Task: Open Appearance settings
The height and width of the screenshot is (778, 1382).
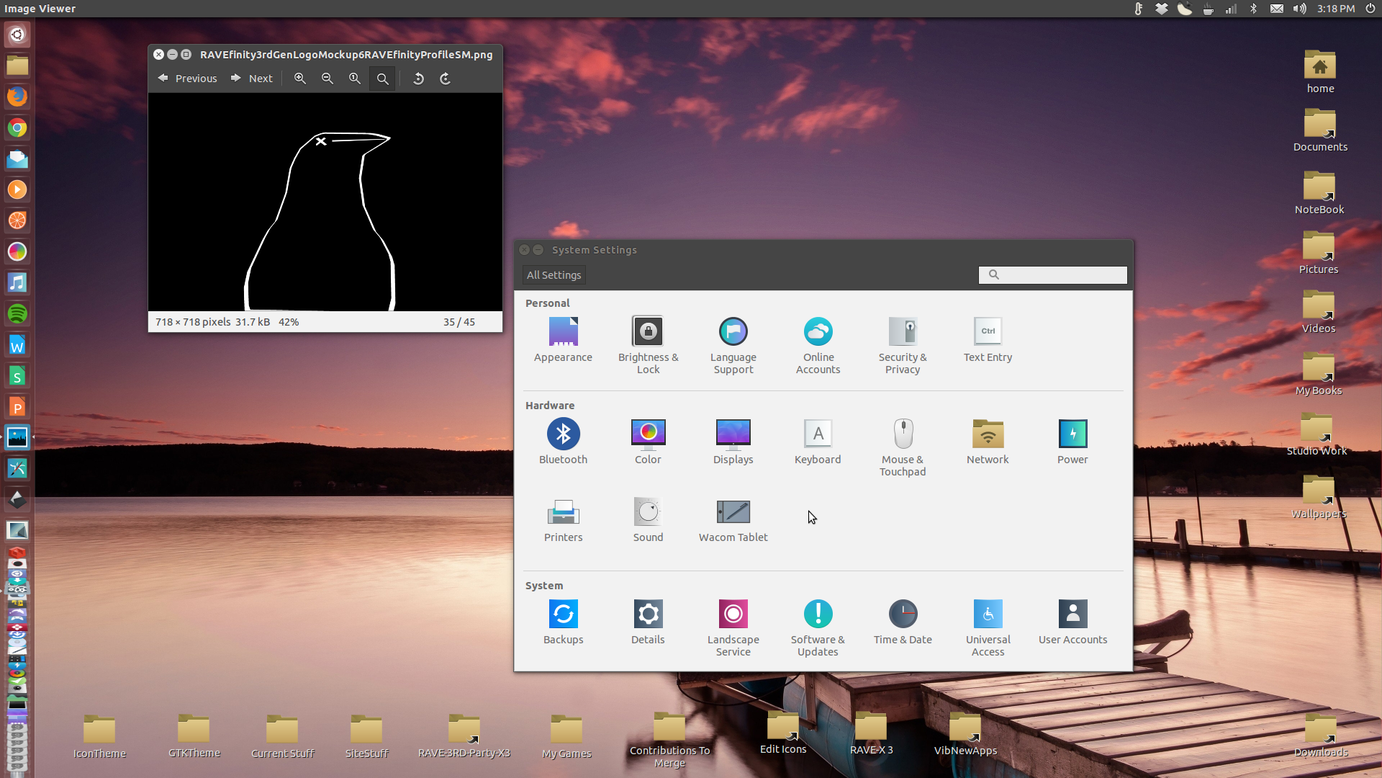Action: [563, 330]
